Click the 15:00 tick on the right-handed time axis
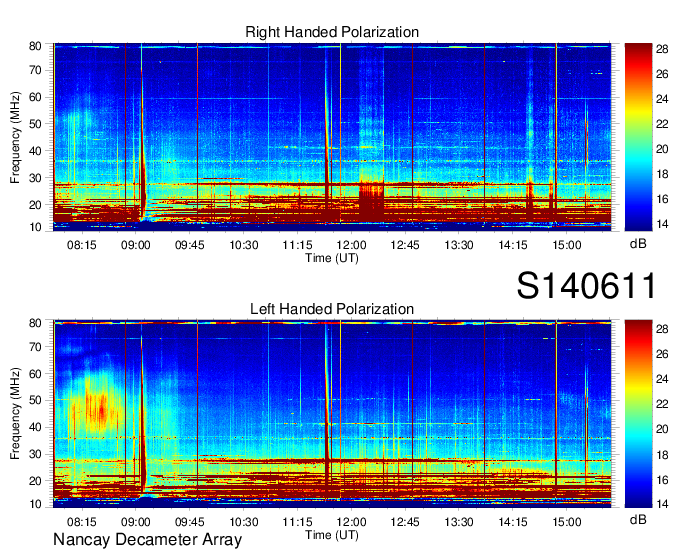The image size is (680, 552). 567,245
